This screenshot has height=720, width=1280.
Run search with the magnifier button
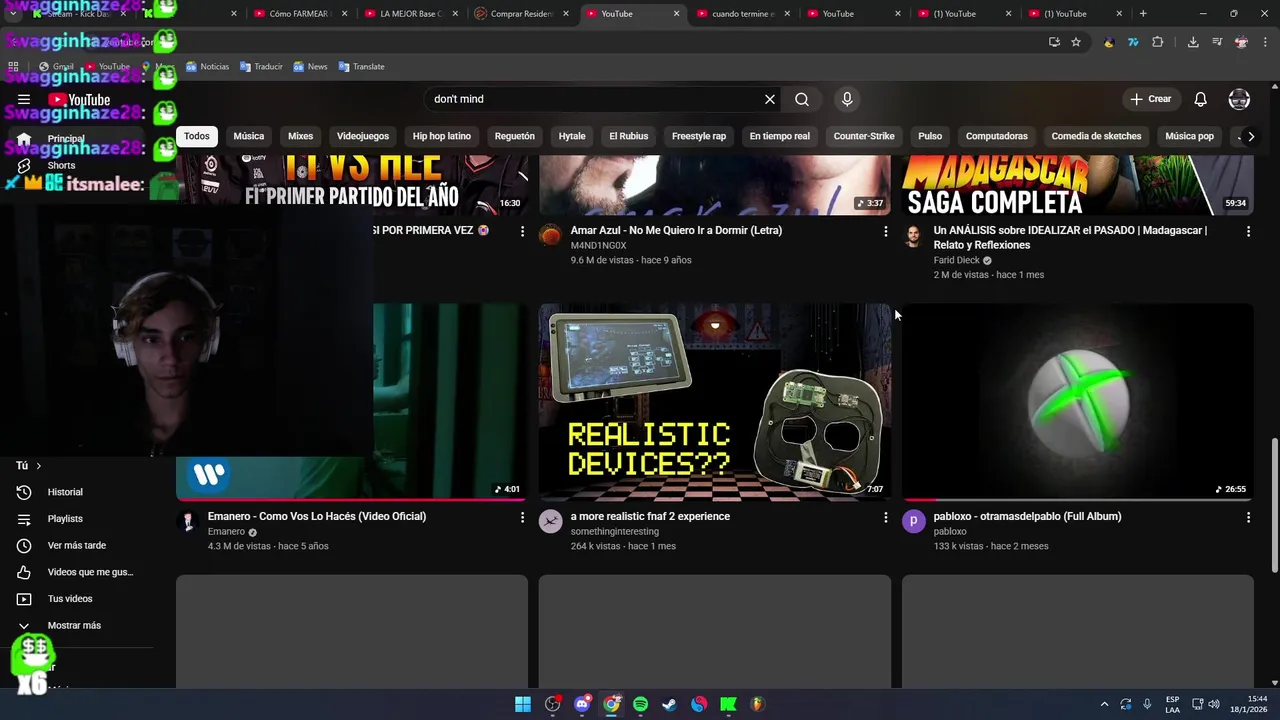point(802,99)
